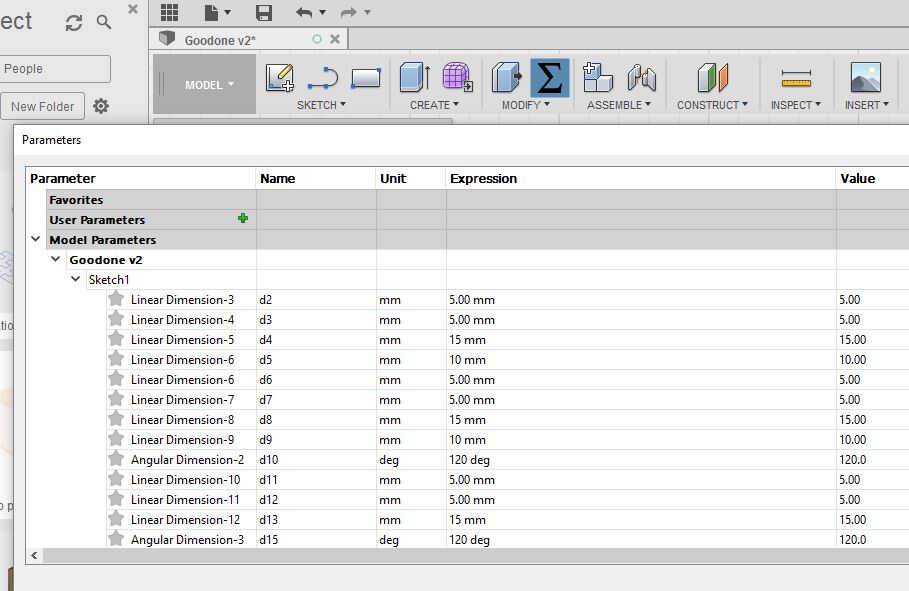Redo the last undone action
Viewport: 909px width, 591px height.
348,12
